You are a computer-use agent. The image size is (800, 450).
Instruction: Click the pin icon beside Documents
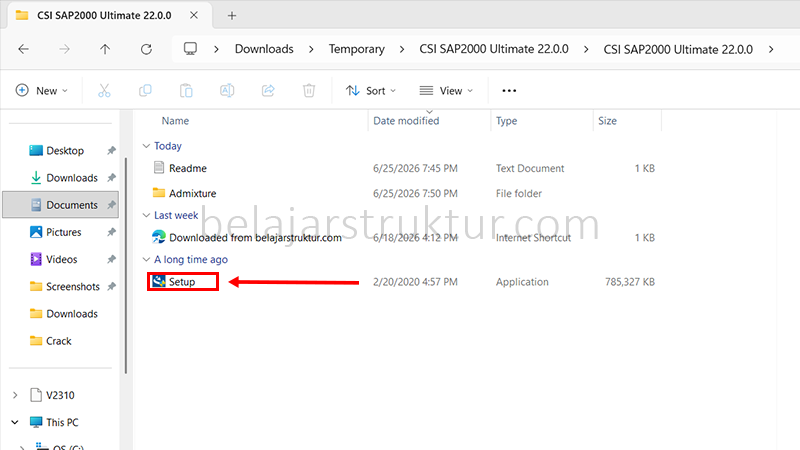[111, 205]
